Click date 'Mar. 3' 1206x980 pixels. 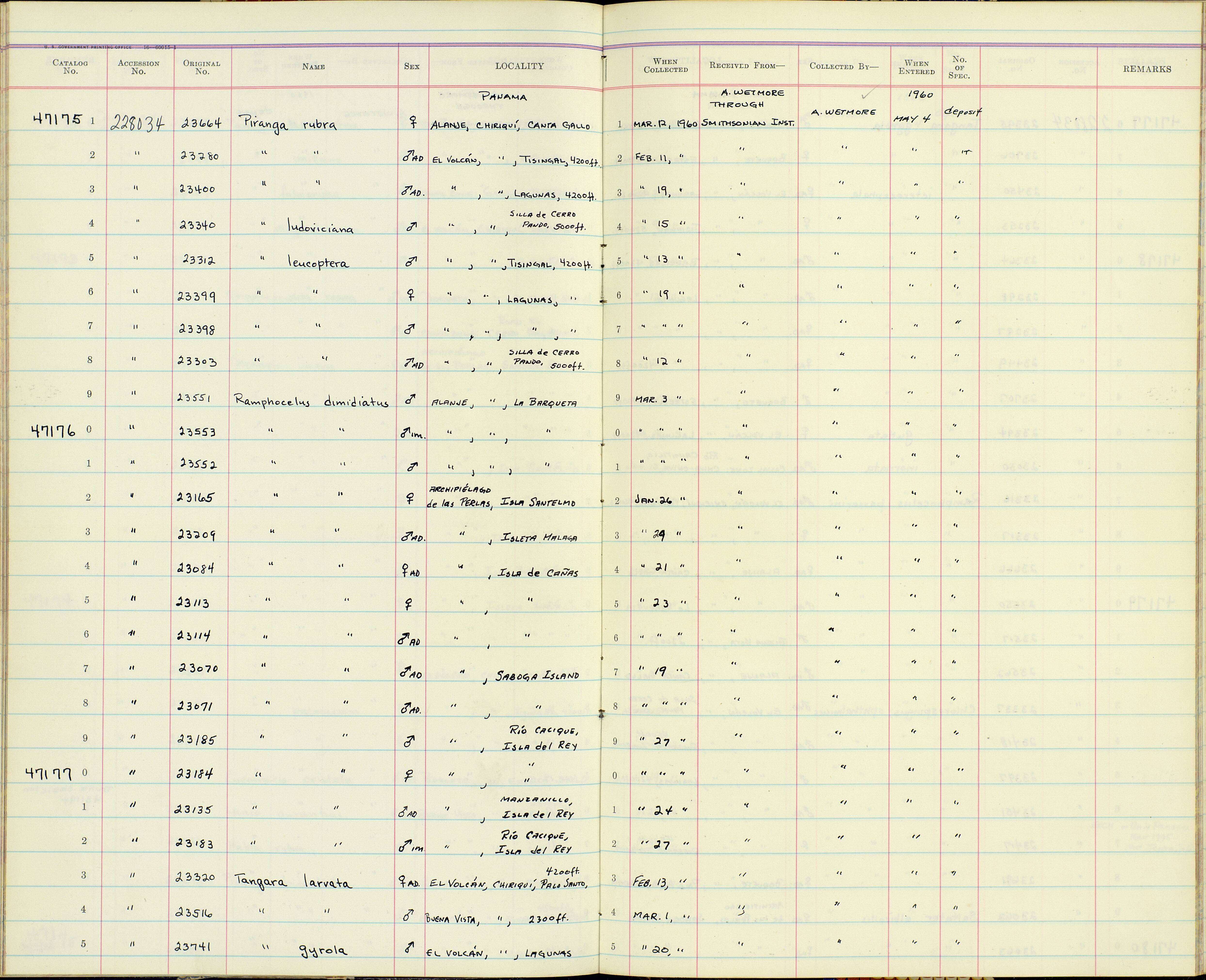pyautogui.click(x=651, y=400)
